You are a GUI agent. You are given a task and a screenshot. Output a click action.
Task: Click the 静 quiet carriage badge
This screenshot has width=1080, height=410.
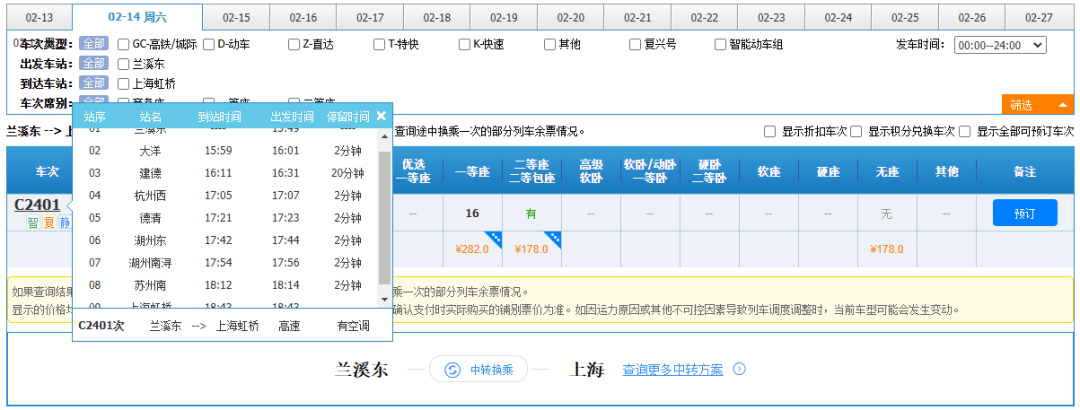click(x=64, y=223)
